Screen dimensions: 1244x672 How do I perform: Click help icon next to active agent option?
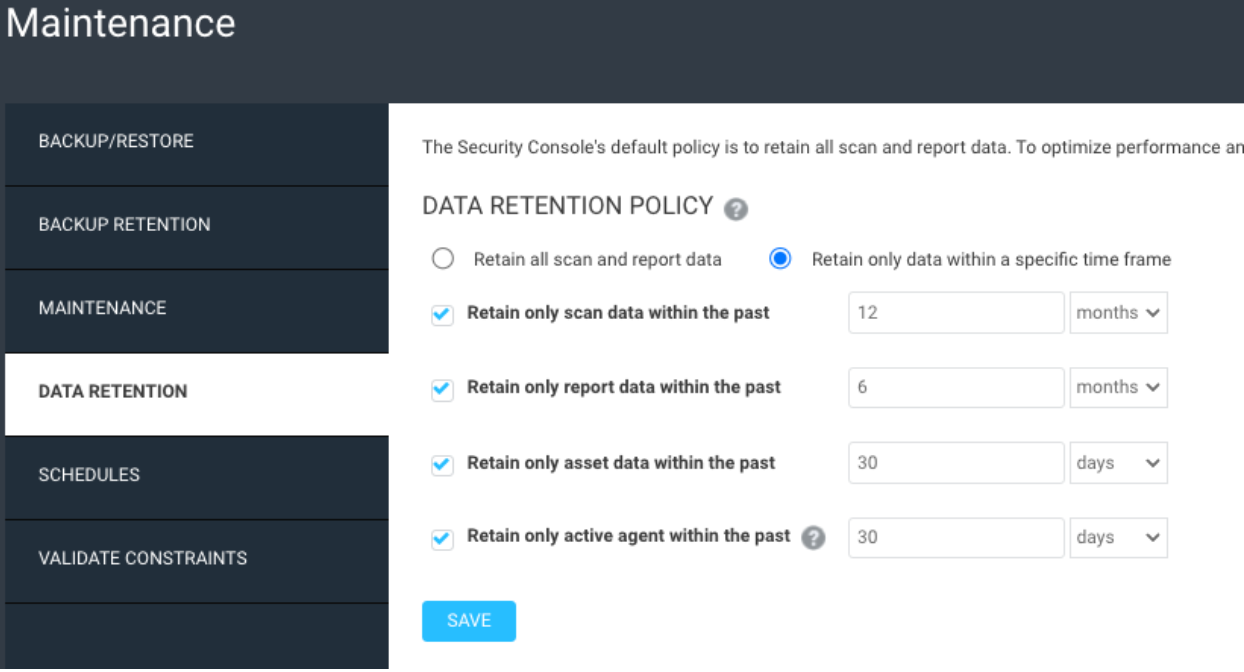pos(814,538)
